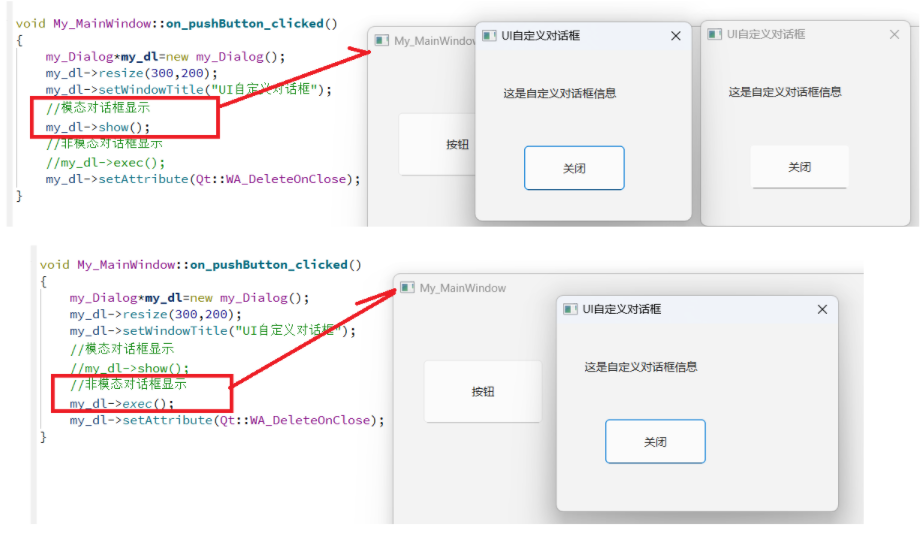Click the 按钮 button in the upper My_MainWindow

pos(438,145)
